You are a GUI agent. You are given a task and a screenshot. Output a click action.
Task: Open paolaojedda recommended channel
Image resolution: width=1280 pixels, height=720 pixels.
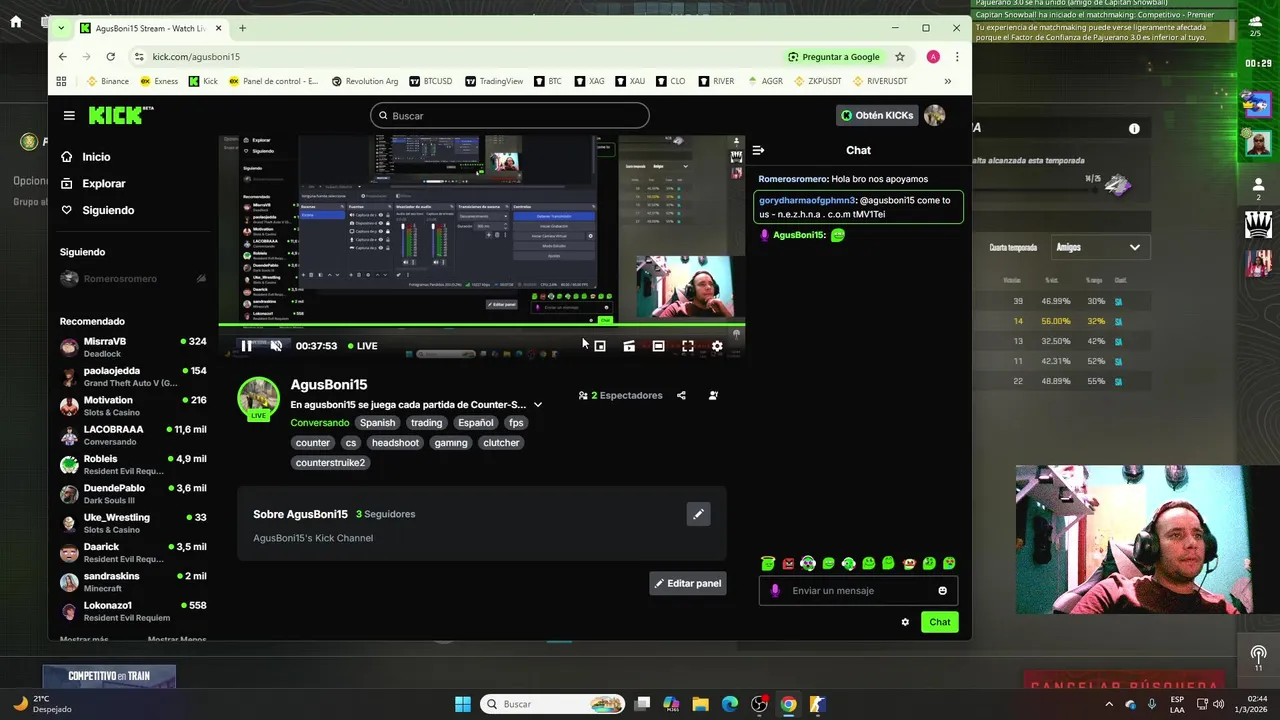133,376
